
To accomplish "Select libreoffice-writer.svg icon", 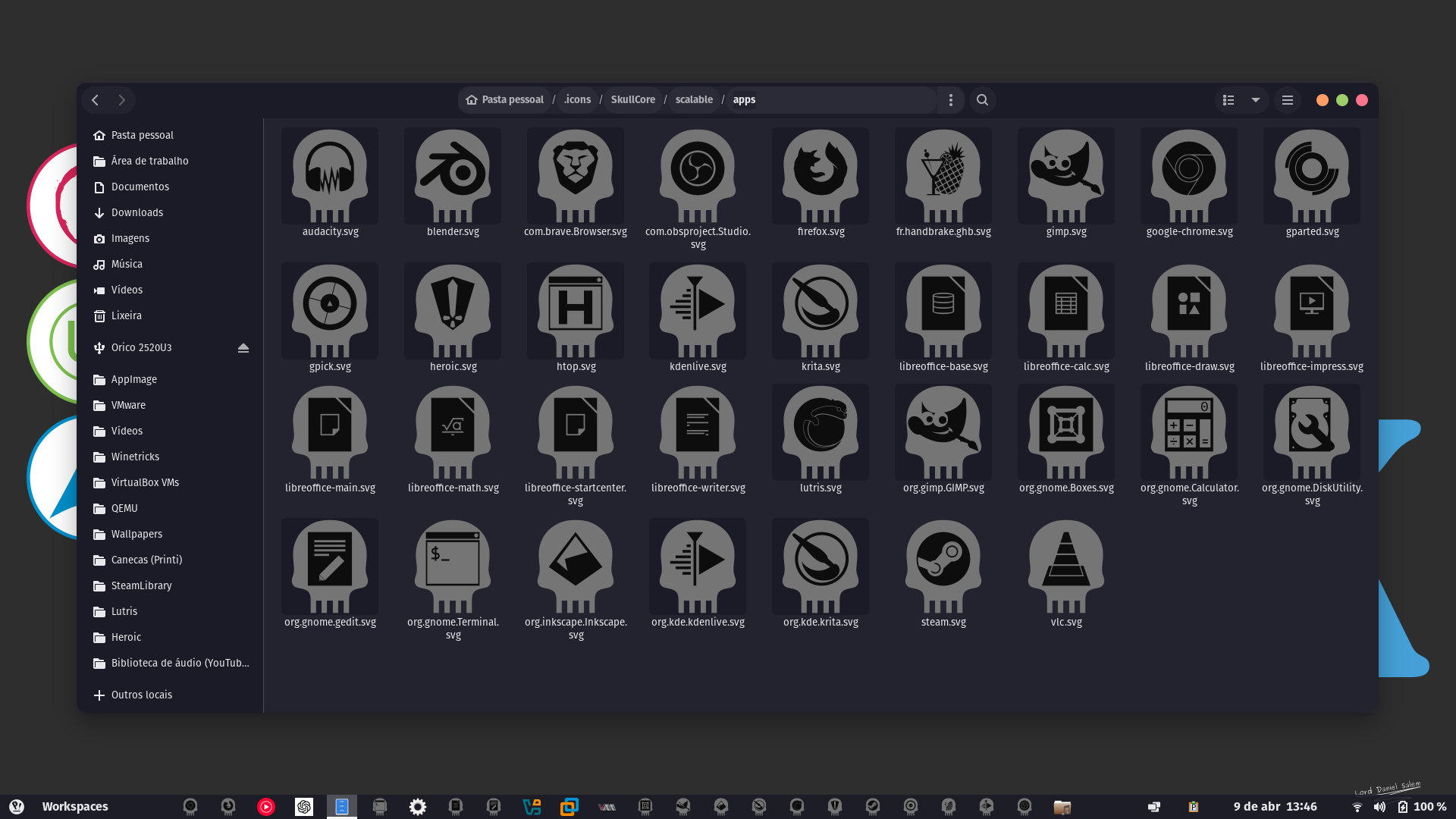I will [698, 432].
